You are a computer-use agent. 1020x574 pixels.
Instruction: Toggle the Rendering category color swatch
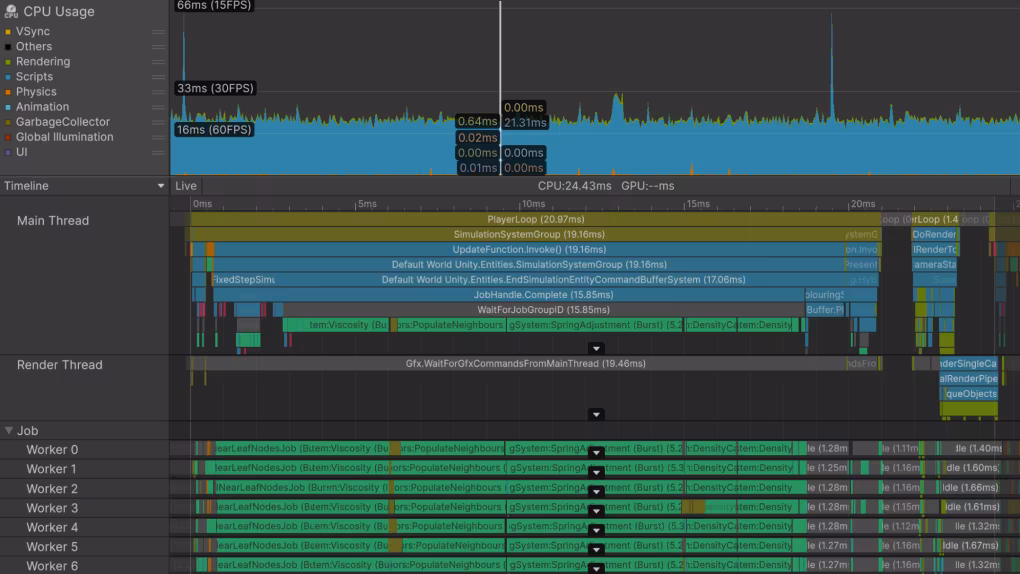[8, 62]
